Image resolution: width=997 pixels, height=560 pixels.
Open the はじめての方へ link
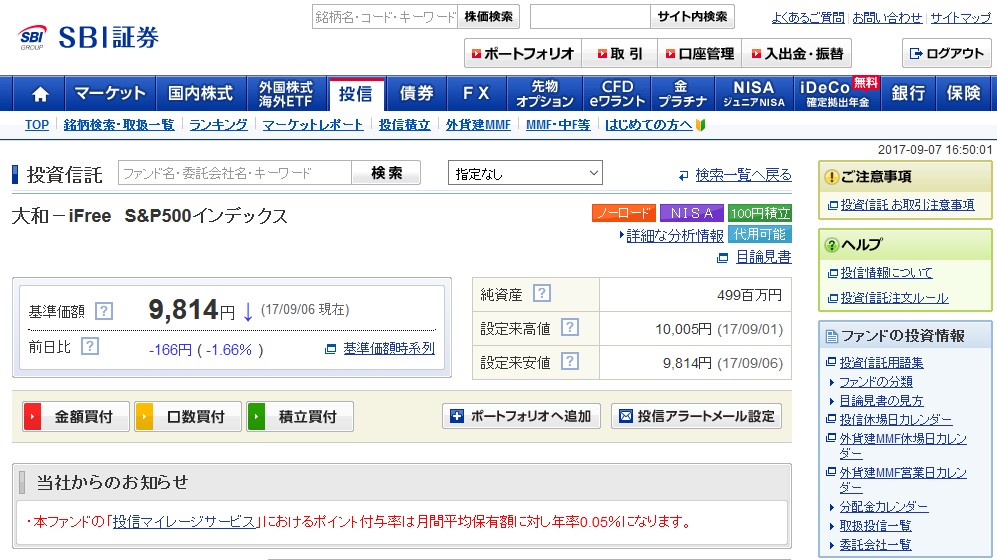[649, 125]
